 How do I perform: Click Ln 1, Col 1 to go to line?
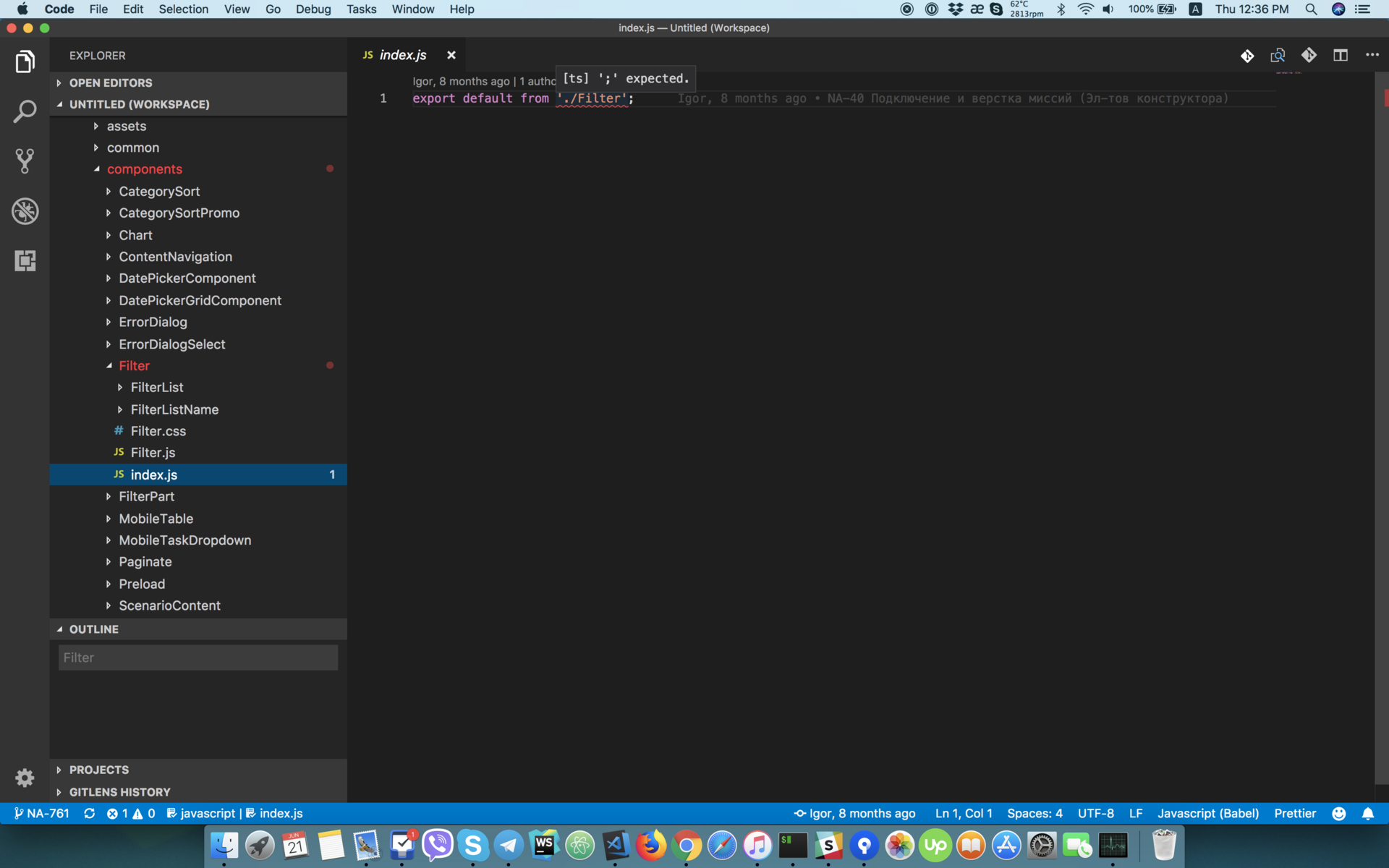(x=964, y=814)
